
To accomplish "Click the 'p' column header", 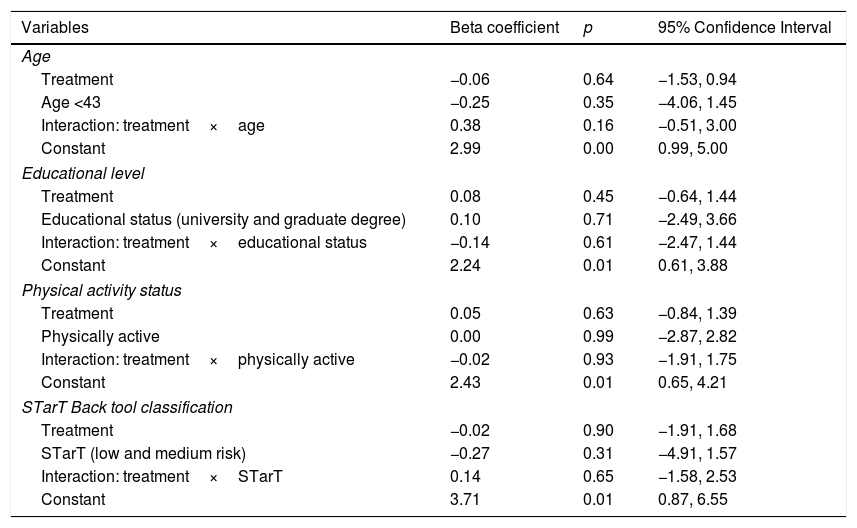I will click(587, 28).
